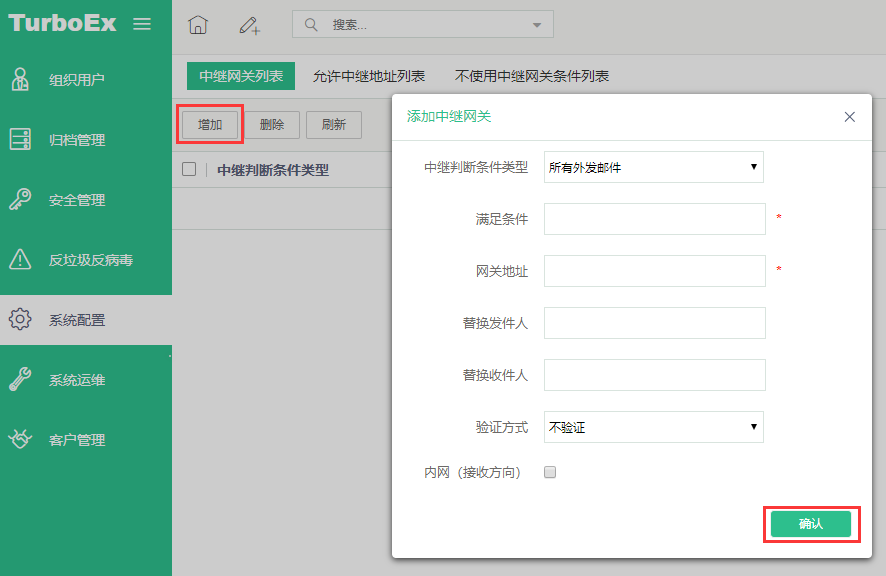Open 归档管理 in the sidebar
Viewport: 886px width, 576px height.
pos(86,140)
